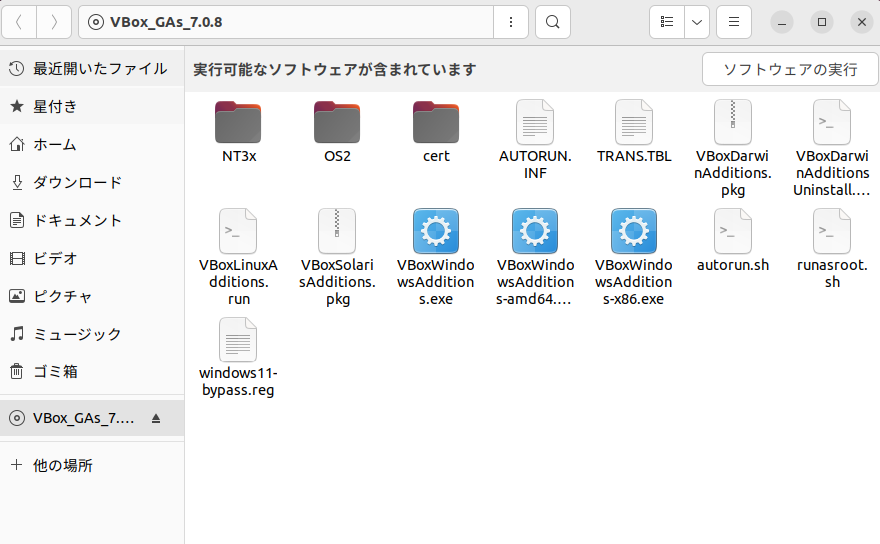The width and height of the screenshot is (880, 544).
Task: Open ミュージック in the sidebar
Action: tap(92, 334)
